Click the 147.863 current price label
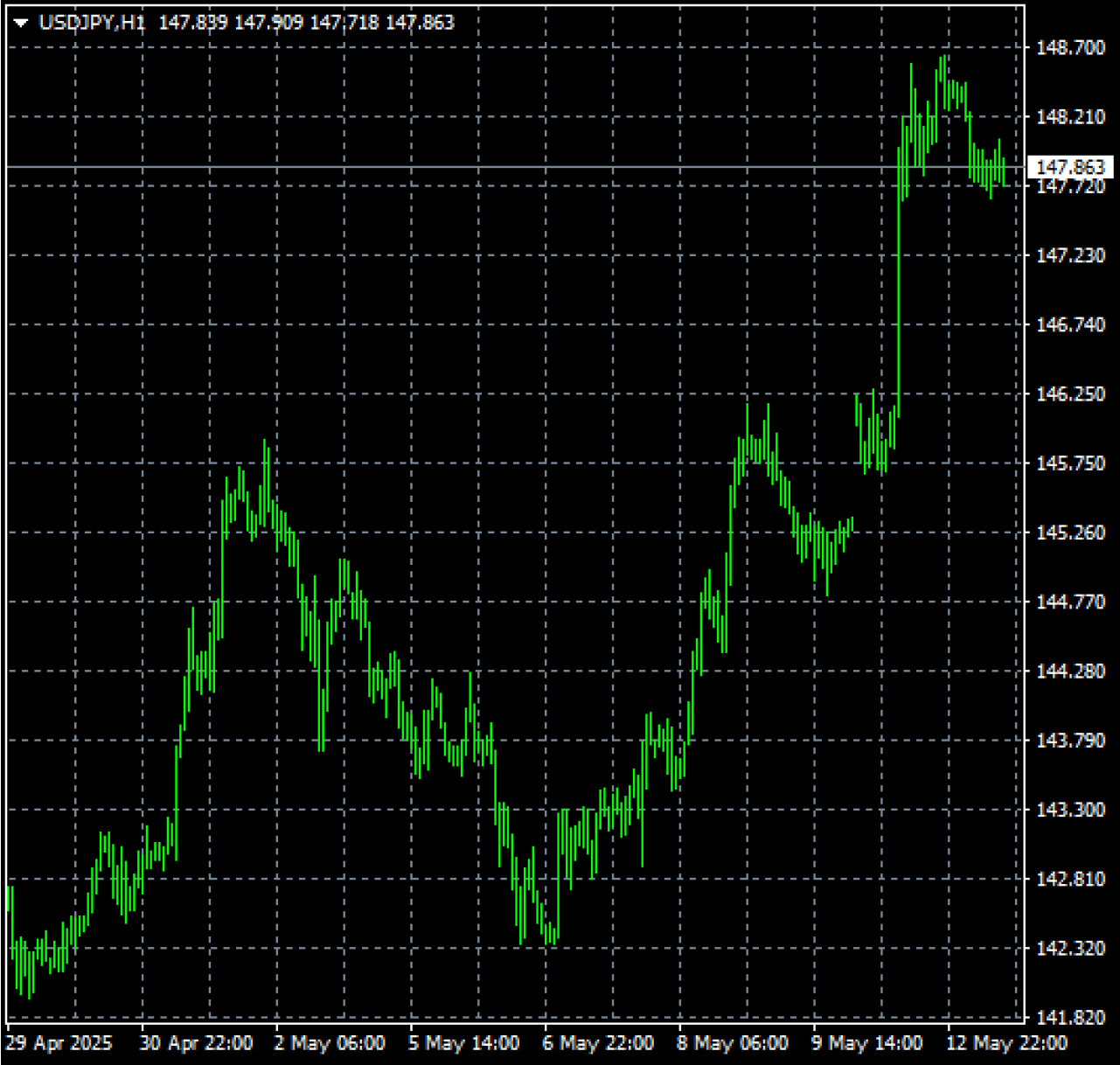Image resolution: width=1120 pixels, height=1065 pixels. pyautogui.click(x=1069, y=167)
